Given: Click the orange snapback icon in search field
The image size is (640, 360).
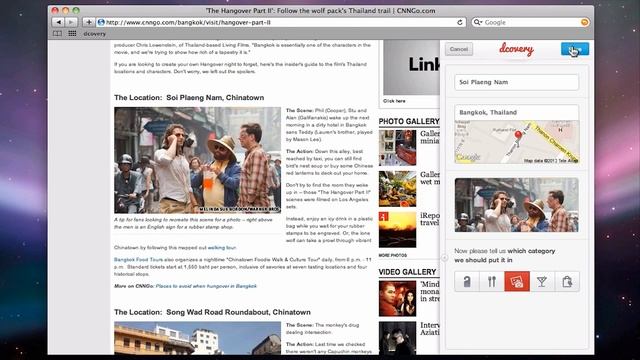Looking at the screenshot, I should click(x=584, y=22).
